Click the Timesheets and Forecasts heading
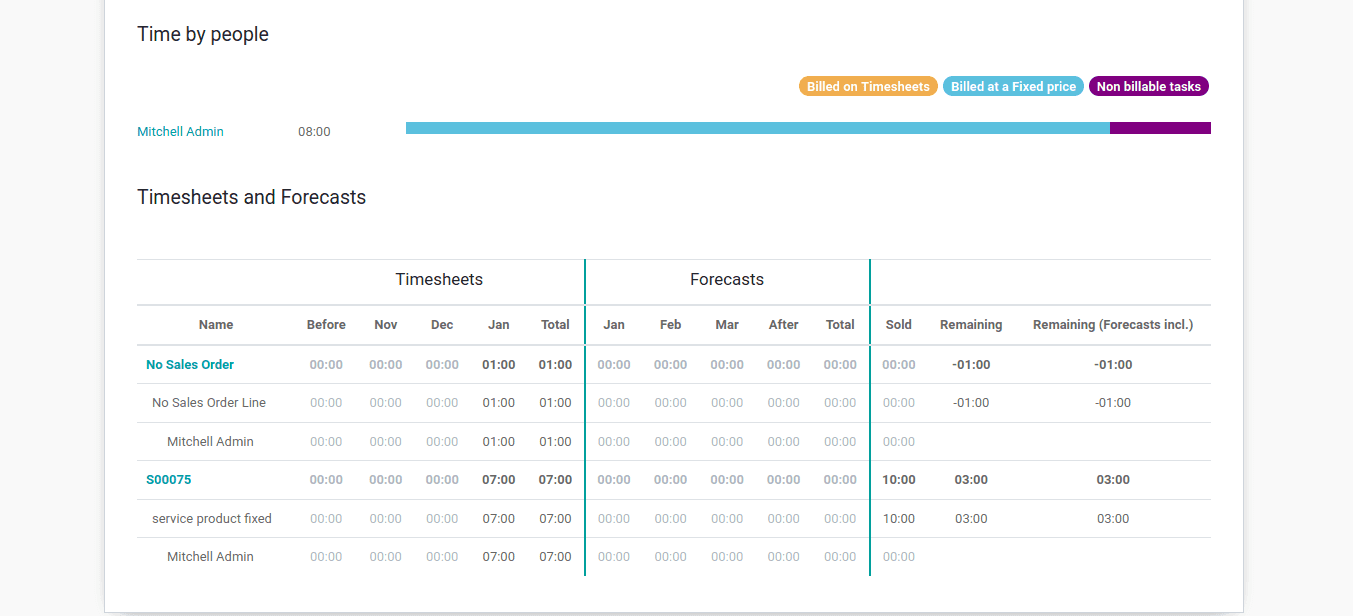 251,197
